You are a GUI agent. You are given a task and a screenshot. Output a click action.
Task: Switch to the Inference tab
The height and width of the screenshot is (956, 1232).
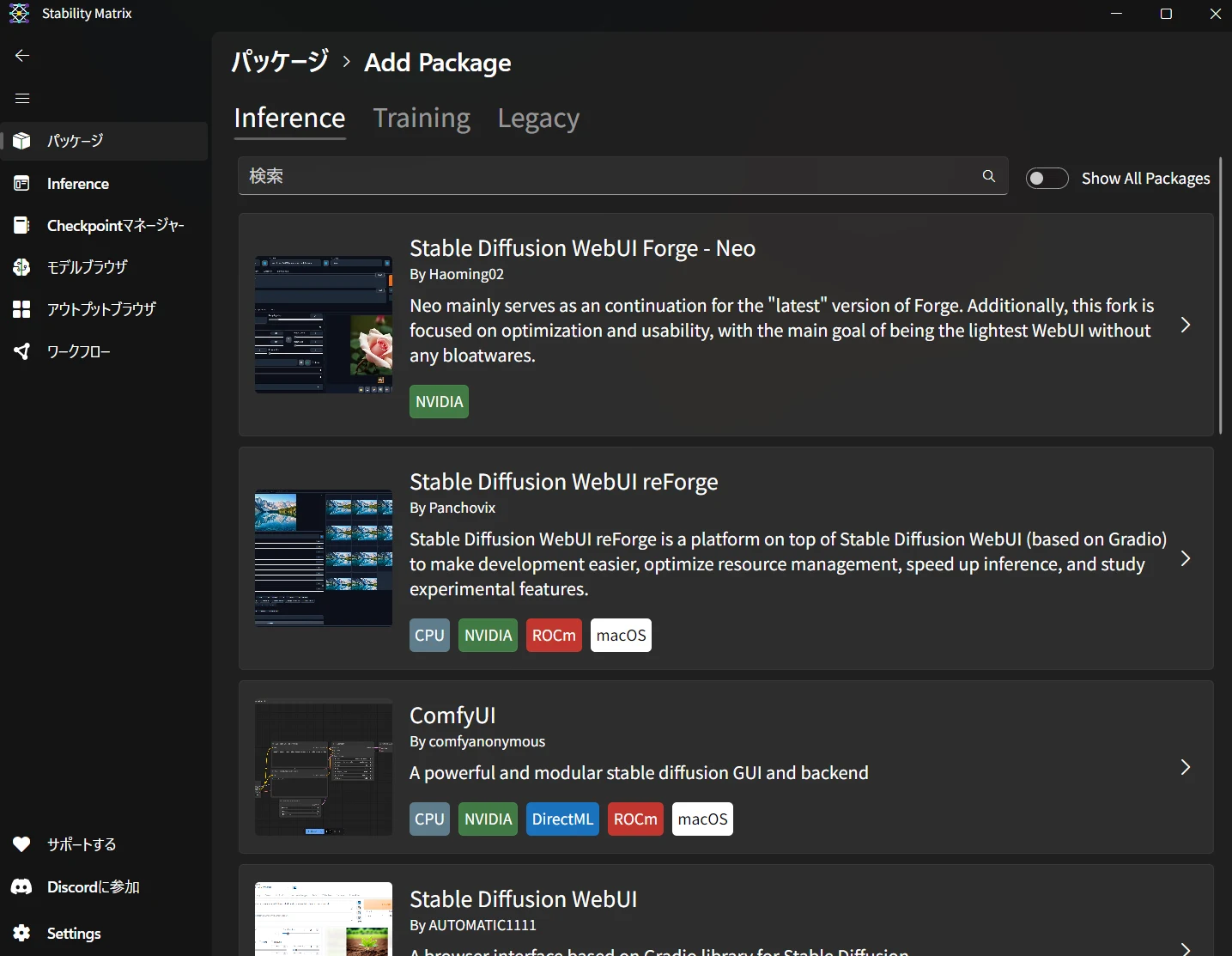(289, 118)
